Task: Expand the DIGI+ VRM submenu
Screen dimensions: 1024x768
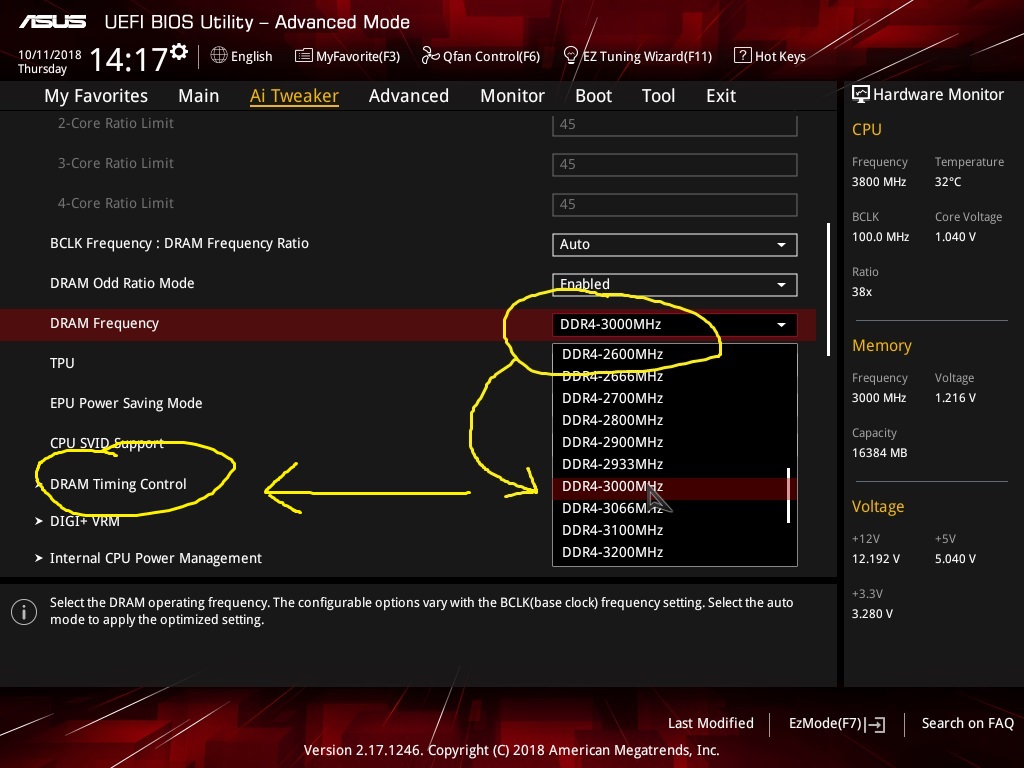Action: (84, 521)
